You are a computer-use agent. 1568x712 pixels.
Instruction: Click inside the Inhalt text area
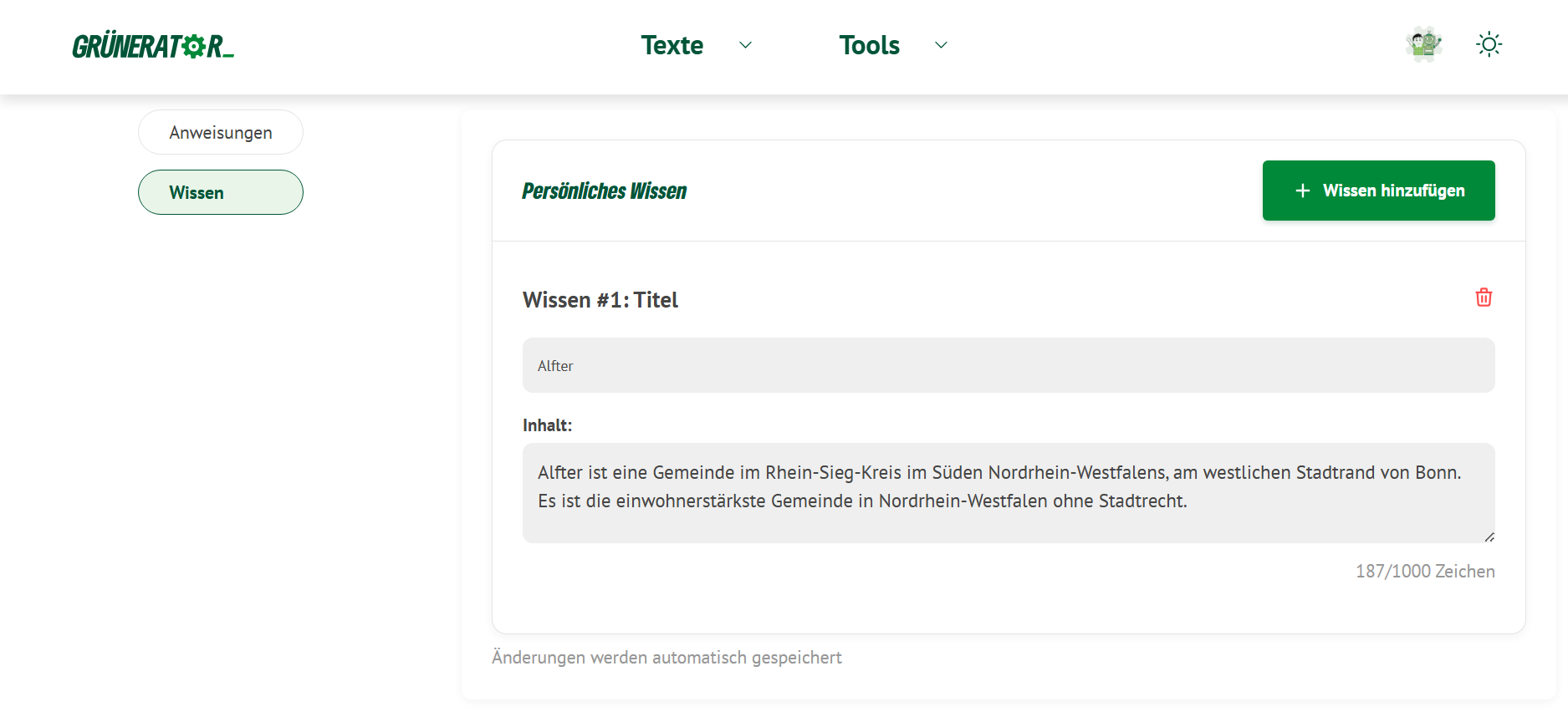tap(1008, 491)
